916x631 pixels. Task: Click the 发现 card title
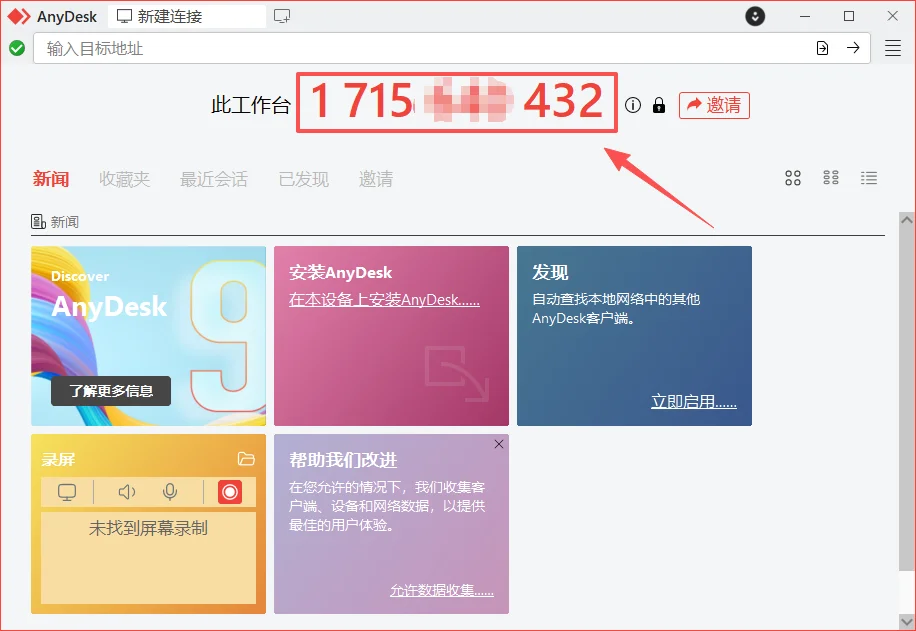(550, 272)
